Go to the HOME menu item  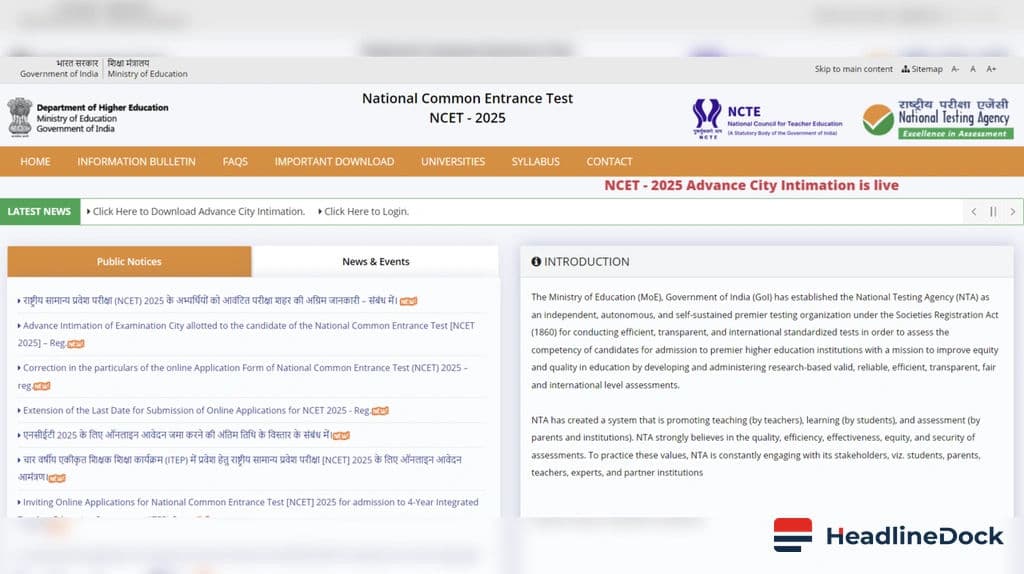click(35, 161)
